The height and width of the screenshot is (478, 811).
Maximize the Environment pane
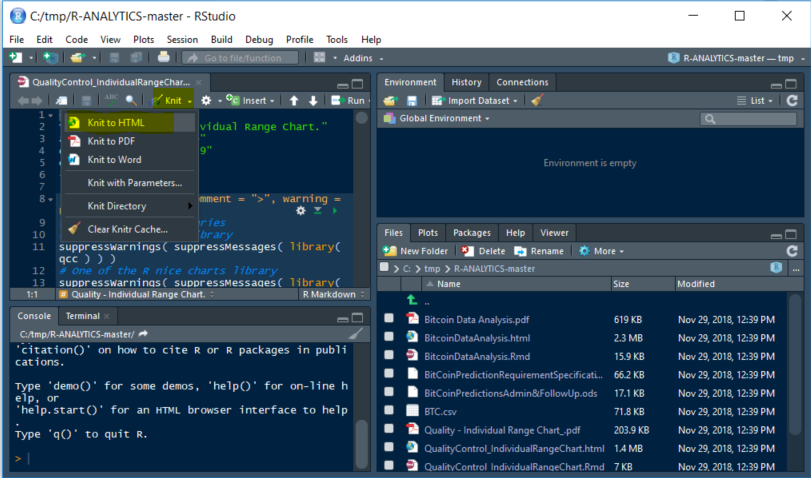tap(791, 83)
